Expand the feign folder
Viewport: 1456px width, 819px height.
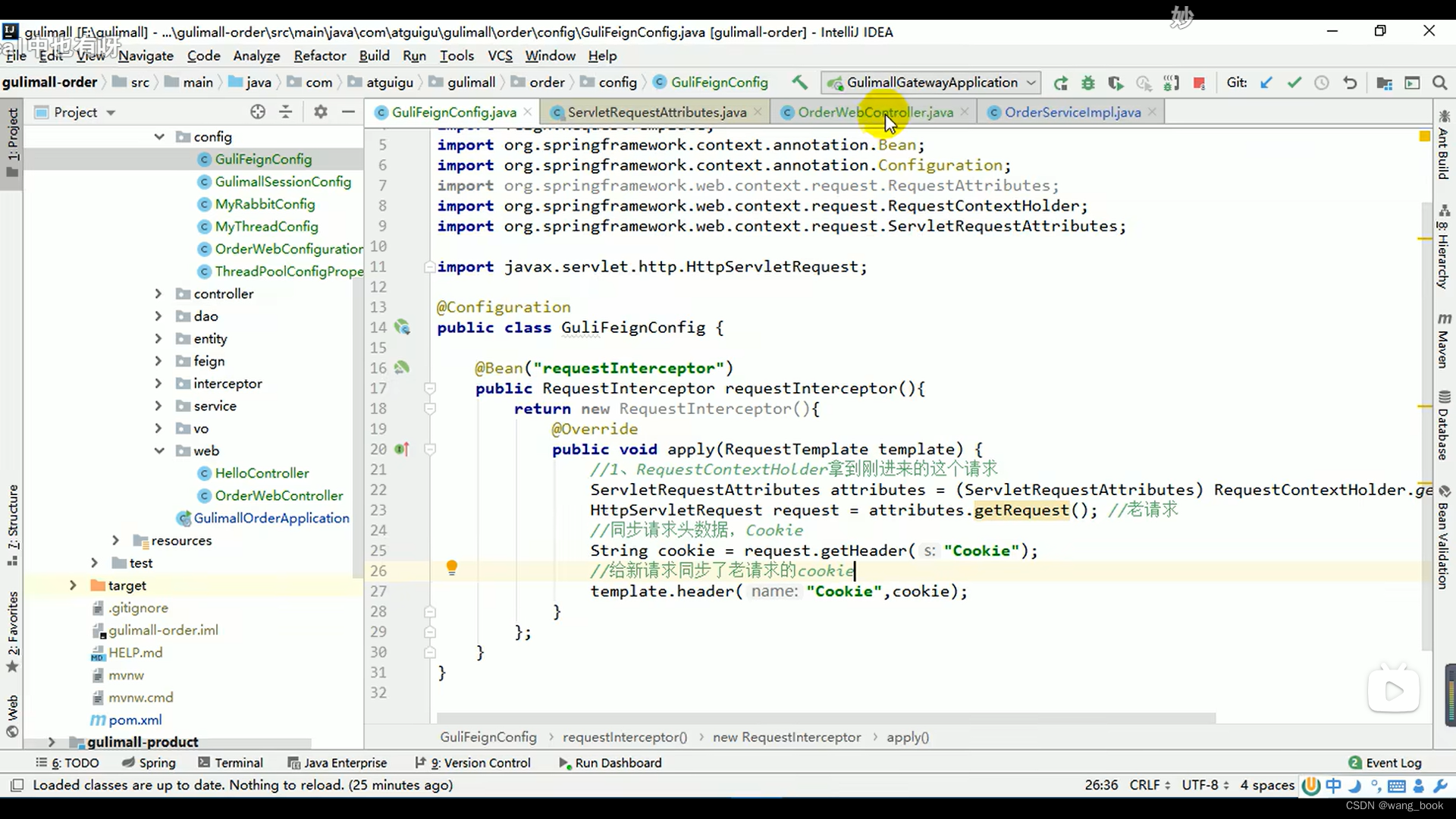click(158, 361)
